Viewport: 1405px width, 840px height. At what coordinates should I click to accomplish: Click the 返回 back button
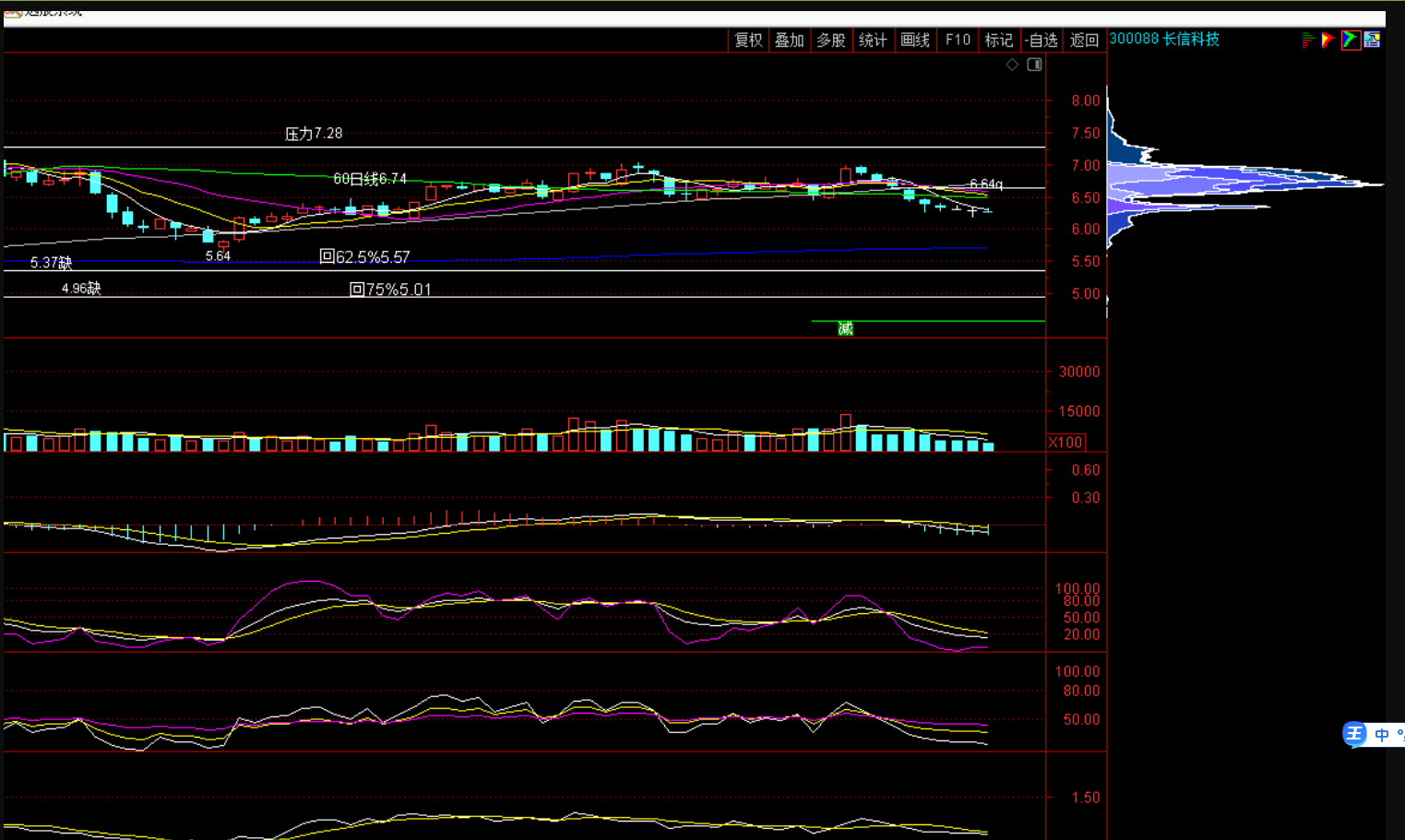point(1084,40)
